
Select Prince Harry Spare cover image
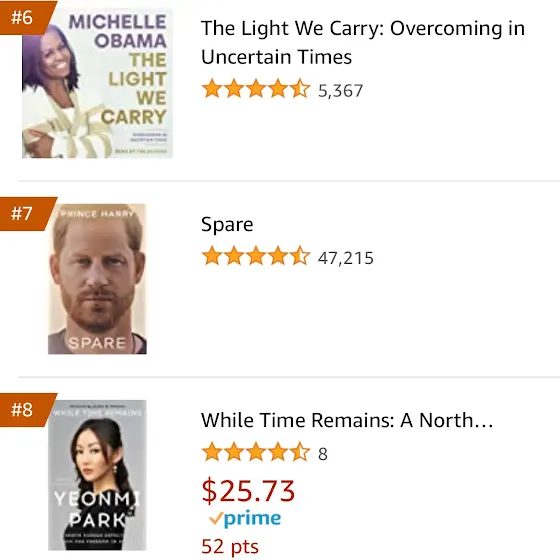97,279
